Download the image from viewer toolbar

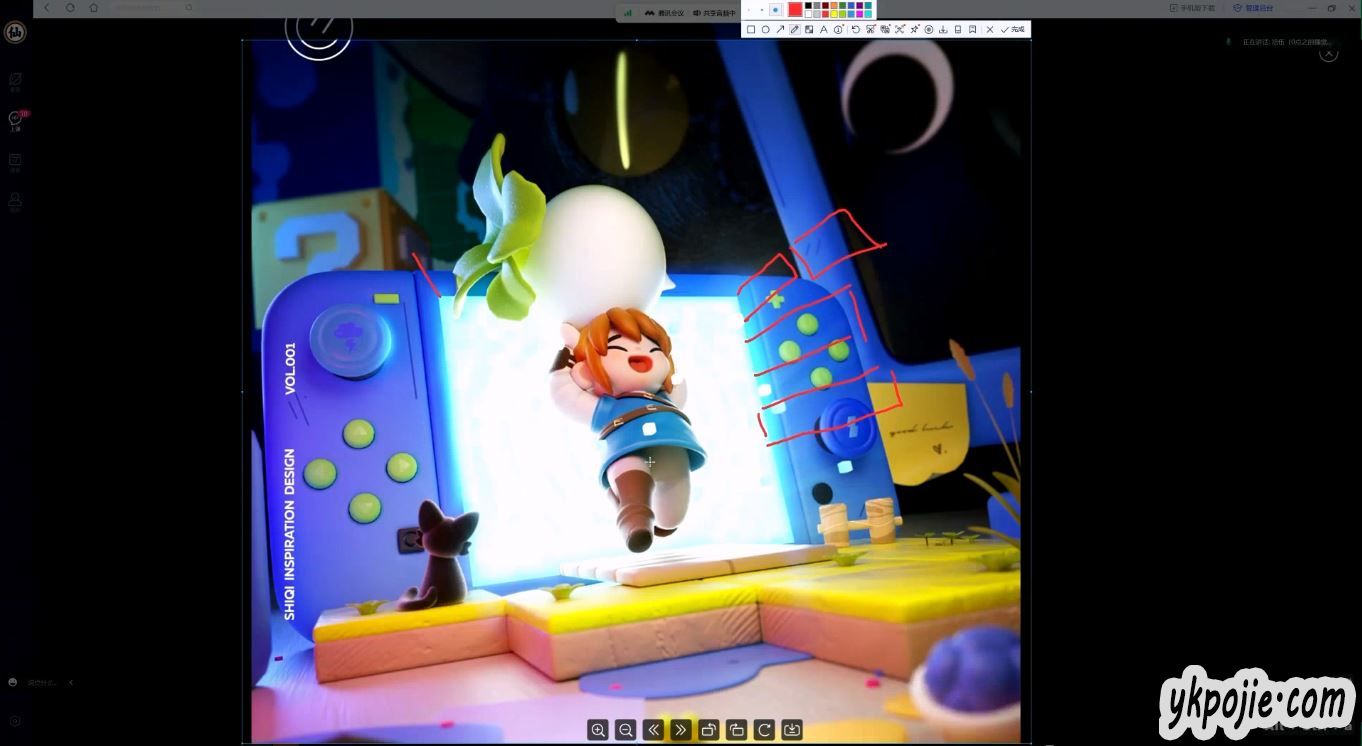(x=791, y=729)
